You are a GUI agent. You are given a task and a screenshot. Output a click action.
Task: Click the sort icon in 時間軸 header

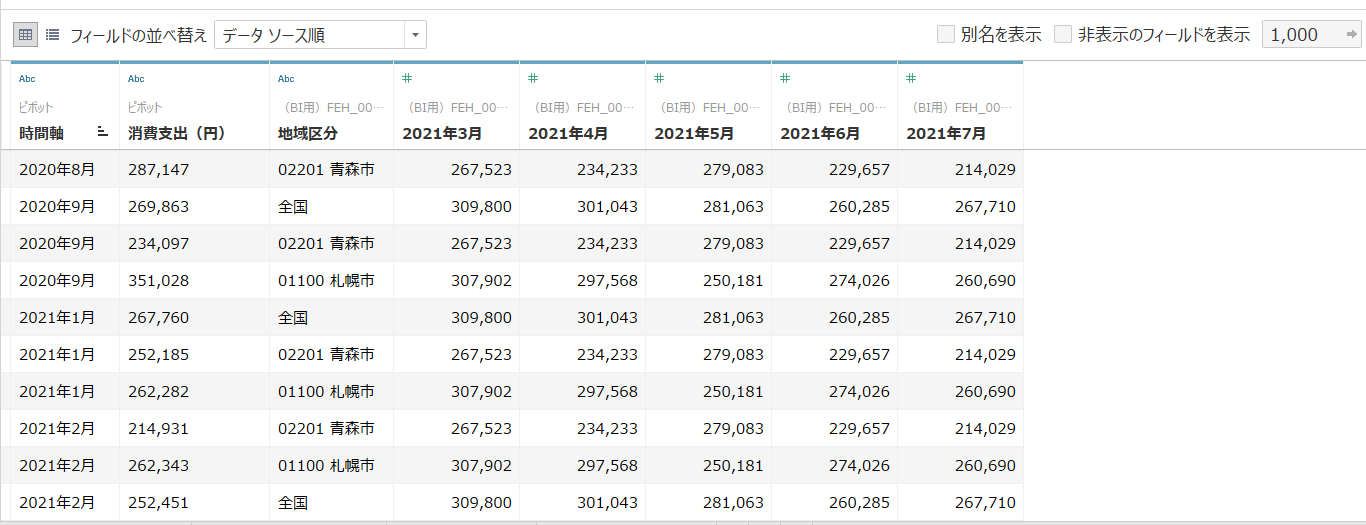[102, 132]
